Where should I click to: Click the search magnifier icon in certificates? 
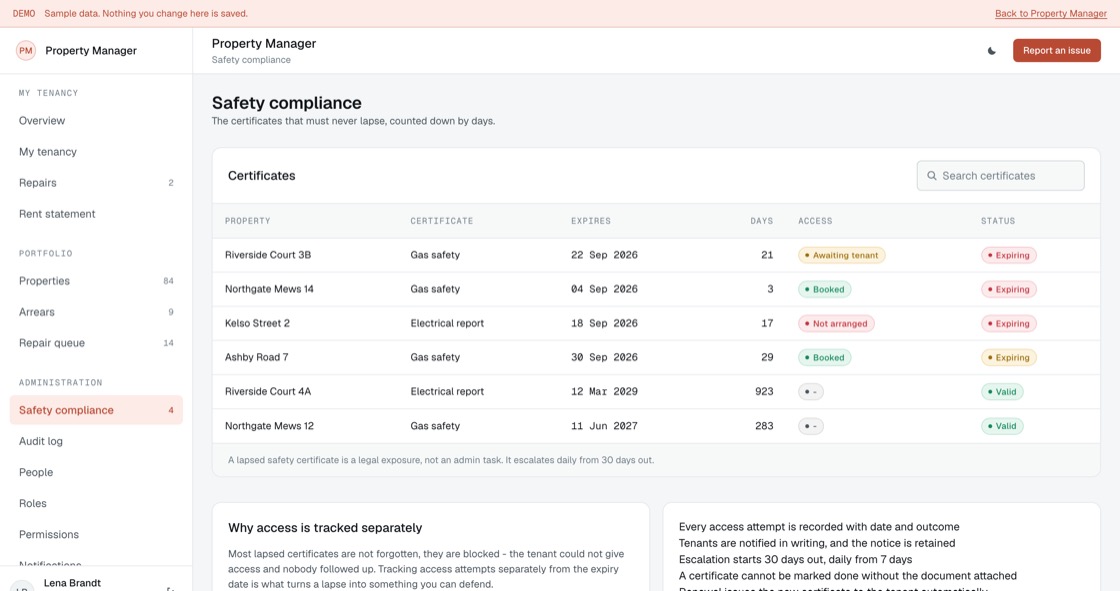coord(931,176)
